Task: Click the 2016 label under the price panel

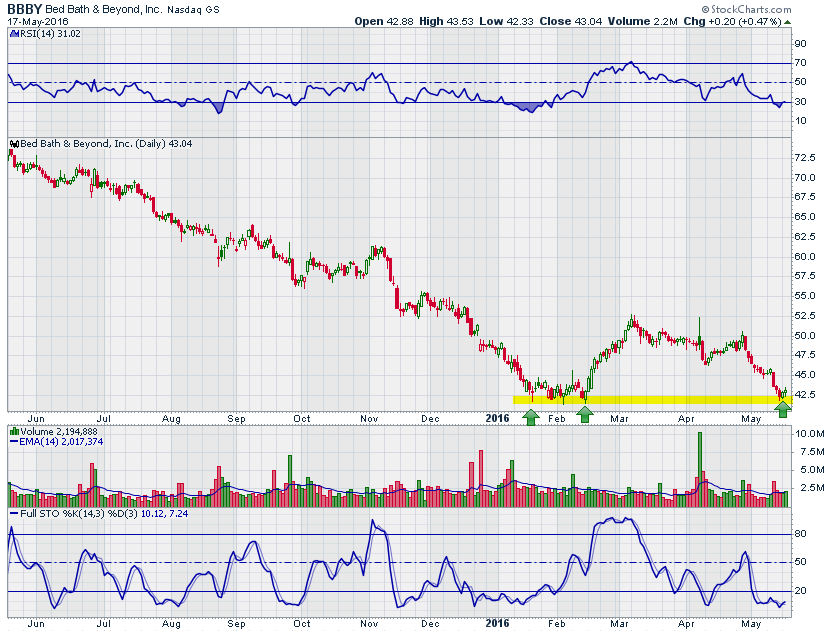Action: point(497,419)
